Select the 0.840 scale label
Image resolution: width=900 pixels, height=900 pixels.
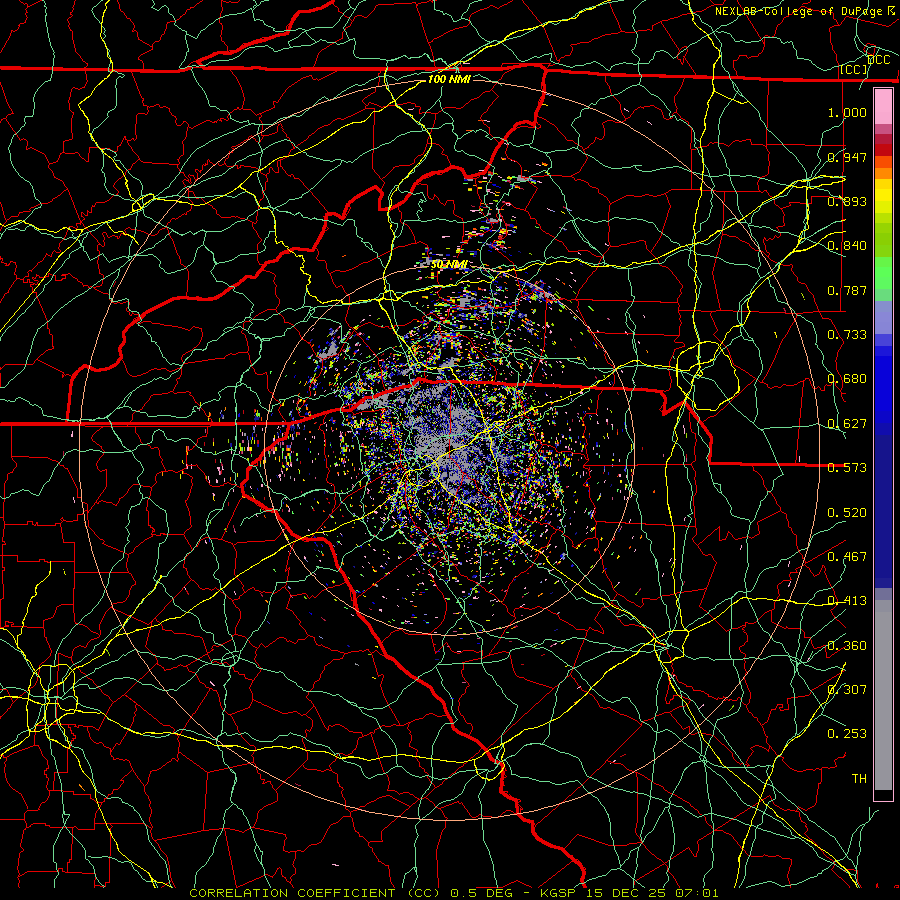point(847,245)
